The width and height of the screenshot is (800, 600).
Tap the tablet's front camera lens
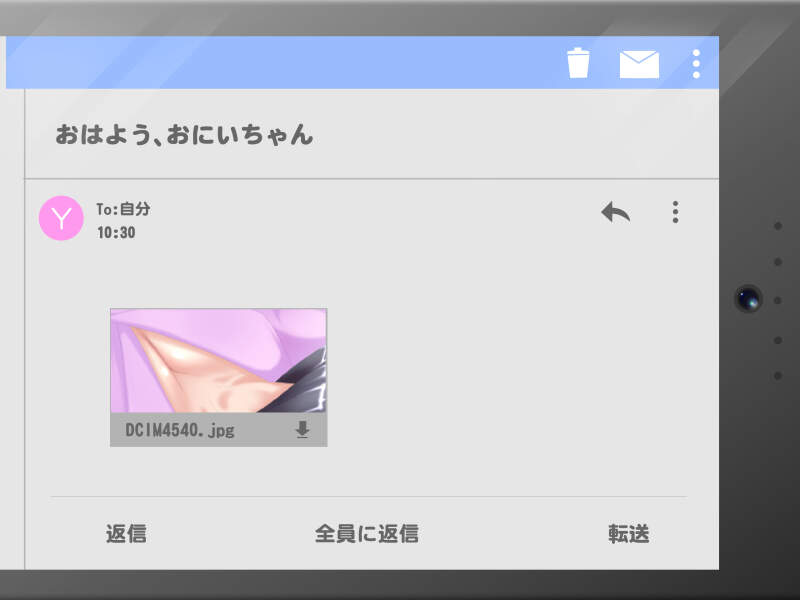[748, 298]
